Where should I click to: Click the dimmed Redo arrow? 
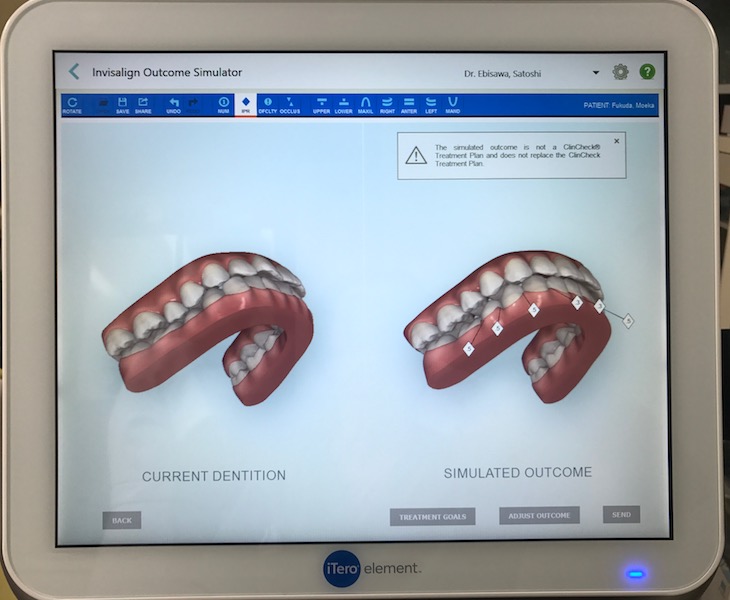pos(193,105)
